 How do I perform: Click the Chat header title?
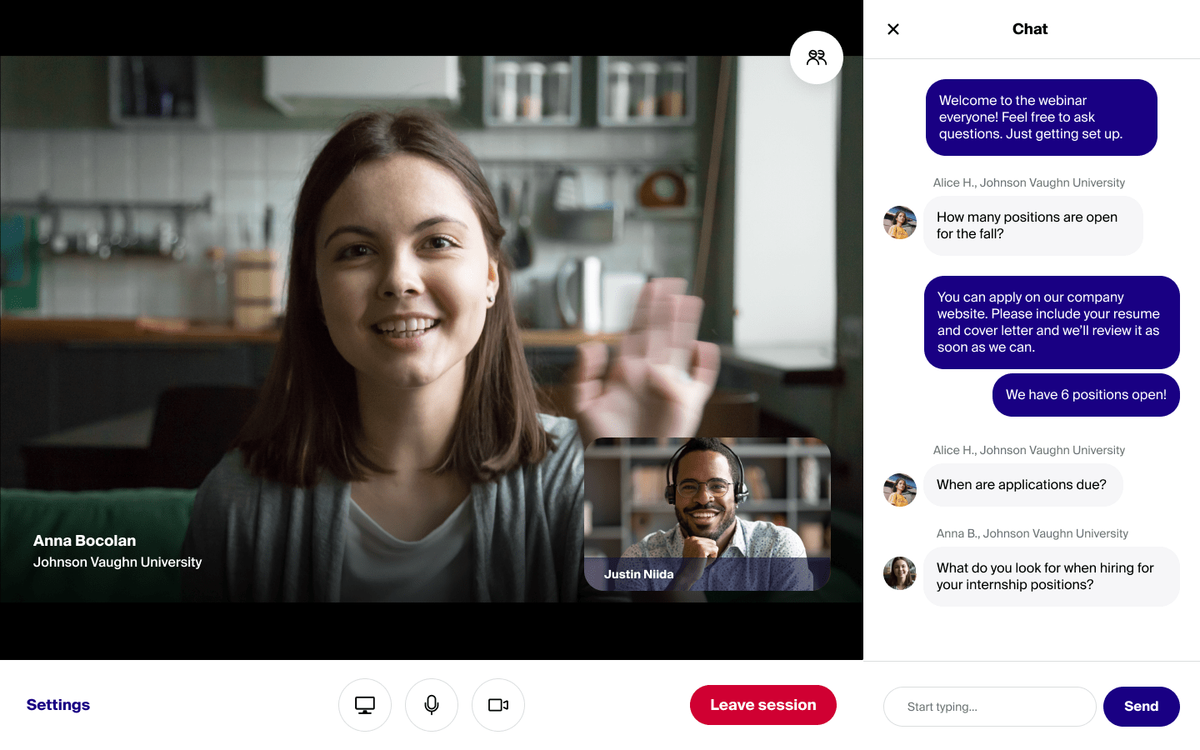pyautogui.click(x=1030, y=29)
